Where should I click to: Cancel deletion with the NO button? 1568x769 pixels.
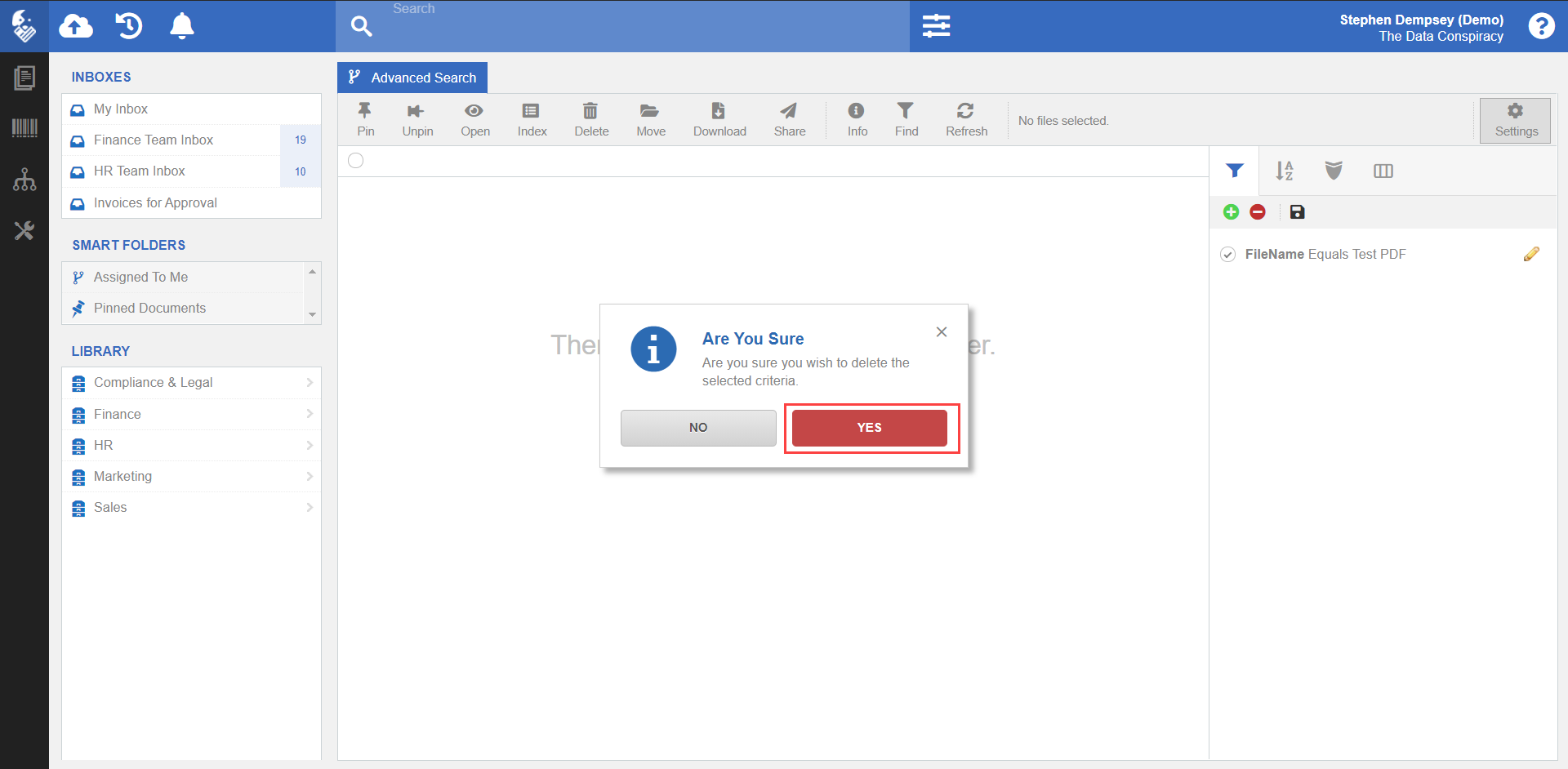pyautogui.click(x=698, y=428)
